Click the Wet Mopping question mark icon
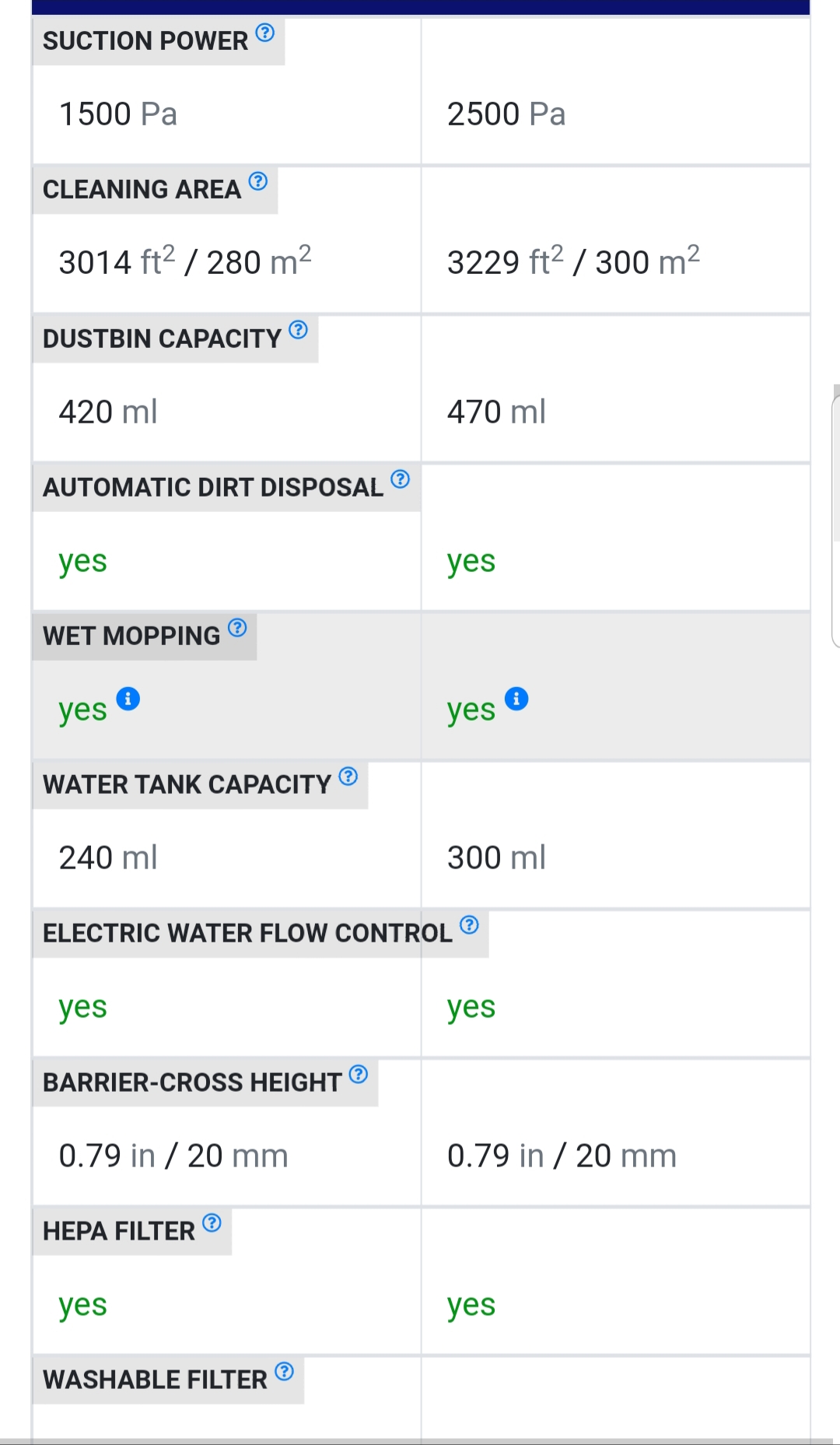This screenshot has height=1445, width=840. pos(238,627)
